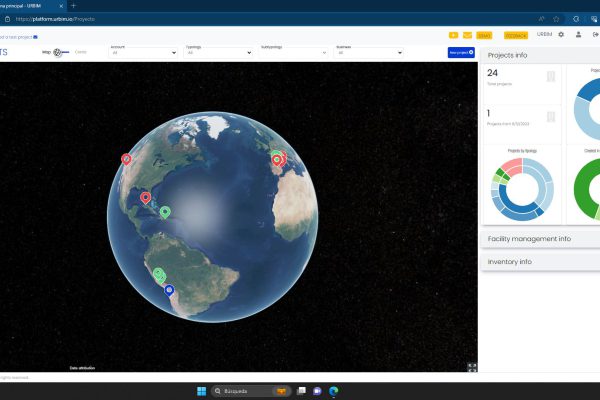Close the URBIM browser tab
Image resolution: width=600 pixels, height=400 pixels.
click(x=61, y=6)
